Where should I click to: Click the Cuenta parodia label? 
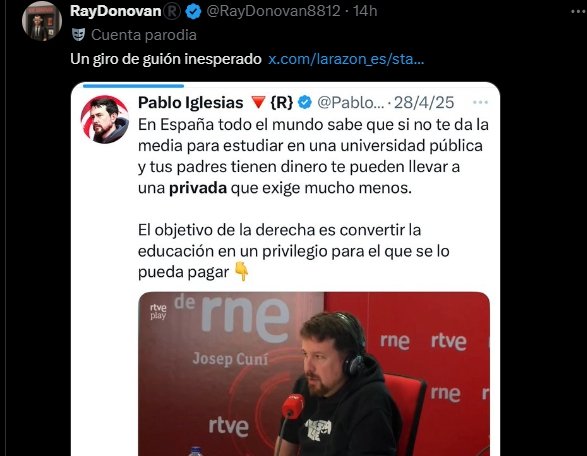pos(144,35)
